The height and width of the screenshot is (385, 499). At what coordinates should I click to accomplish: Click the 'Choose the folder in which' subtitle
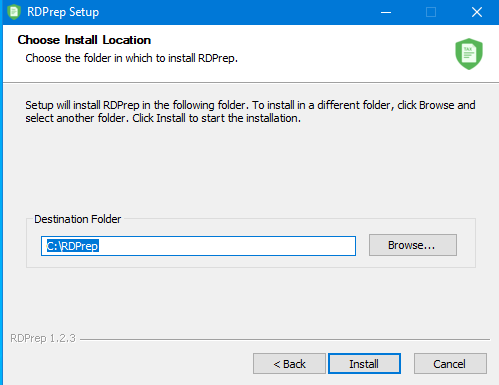131,58
